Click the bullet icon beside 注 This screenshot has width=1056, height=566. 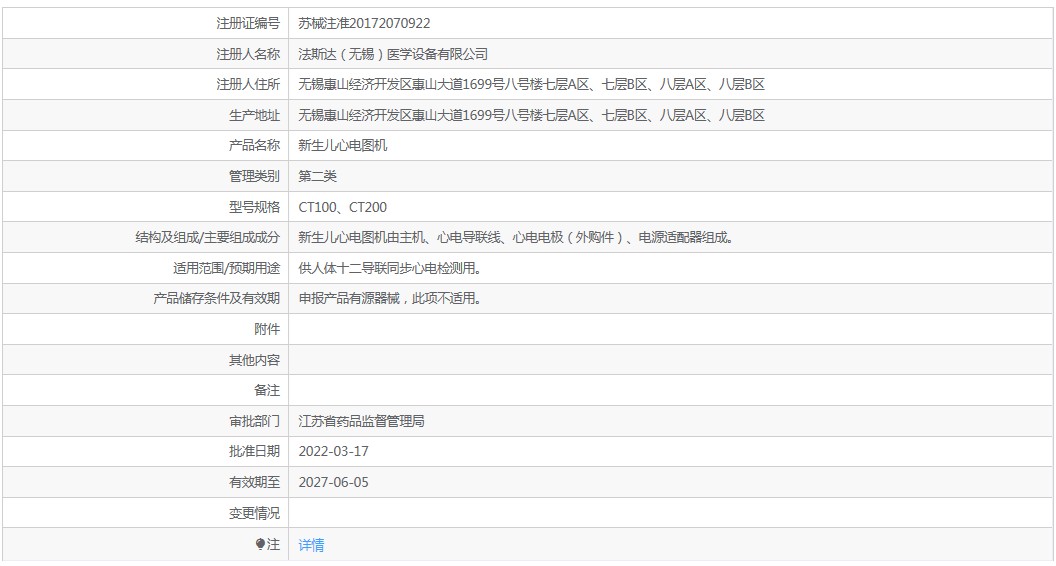pos(261,545)
